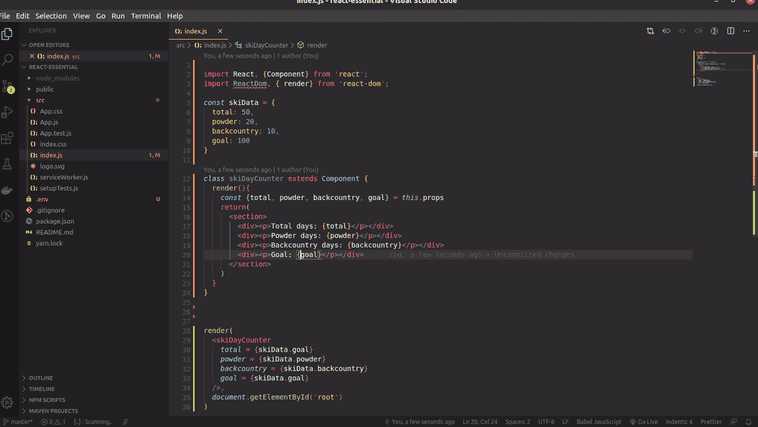Close index.js in Open Editors list
This screenshot has width=758, height=427.
coord(32,56)
